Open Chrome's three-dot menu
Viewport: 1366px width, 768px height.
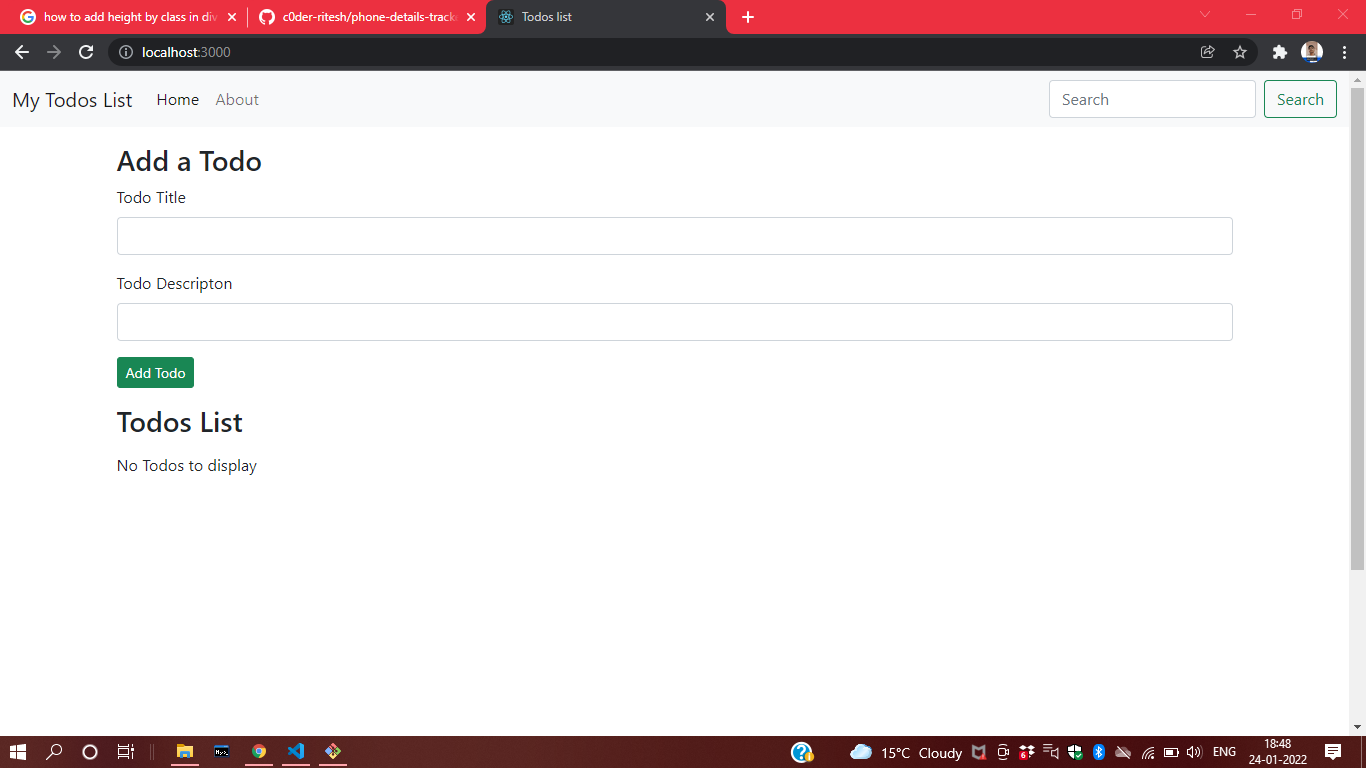(x=1344, y=52)
